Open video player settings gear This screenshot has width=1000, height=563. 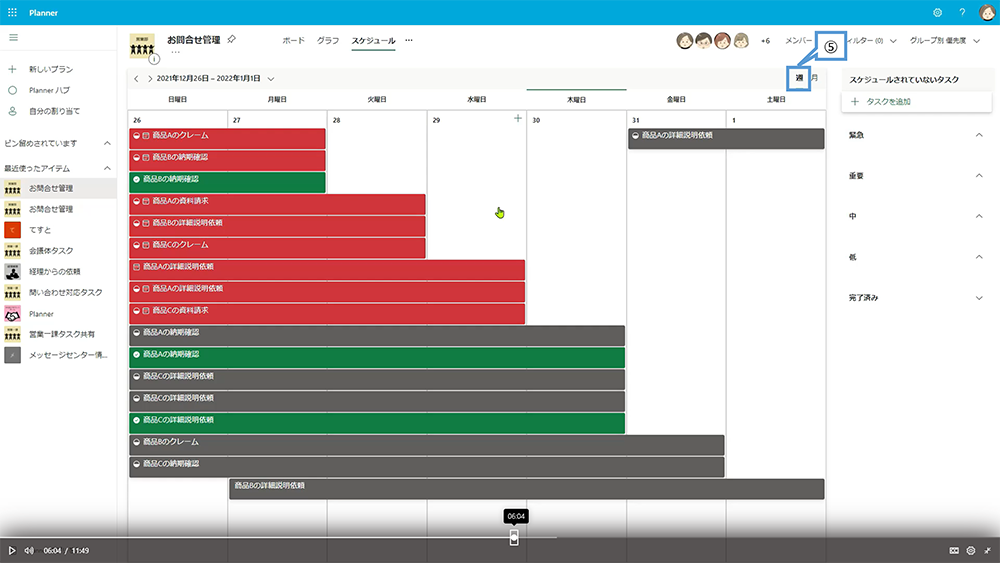click(x=971, y=550)
